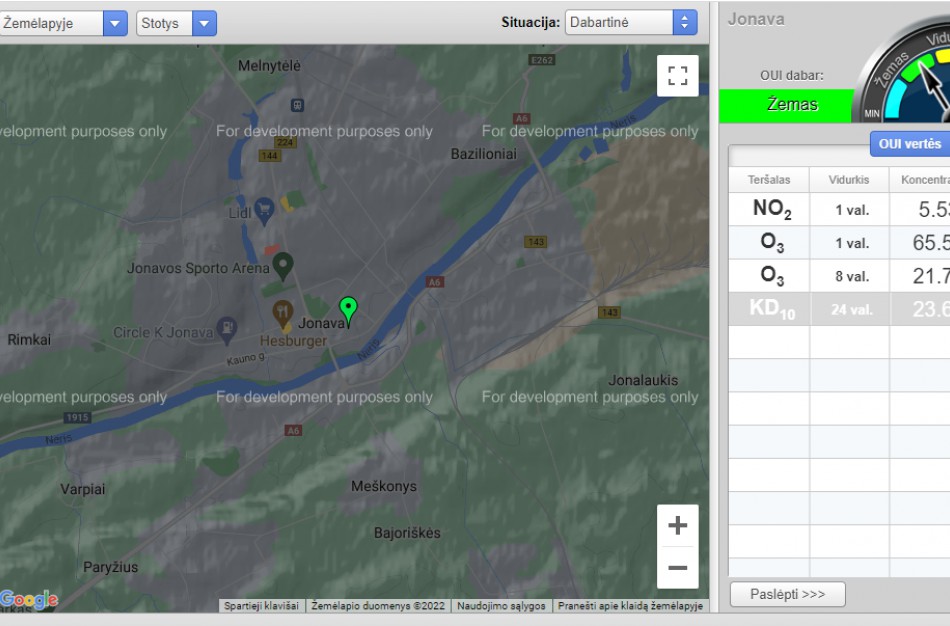
Task: Open the Stotys dropdown
Action: 176,23
